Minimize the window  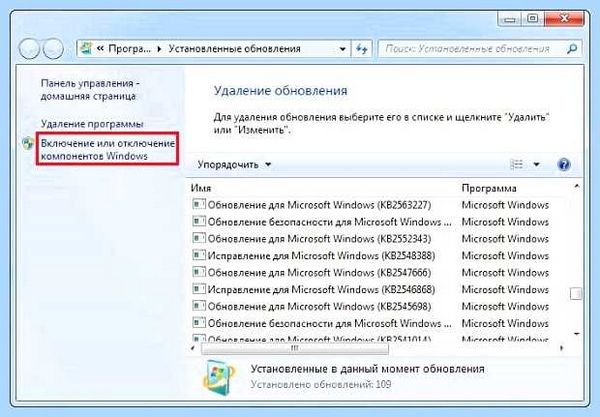[509, 18]
